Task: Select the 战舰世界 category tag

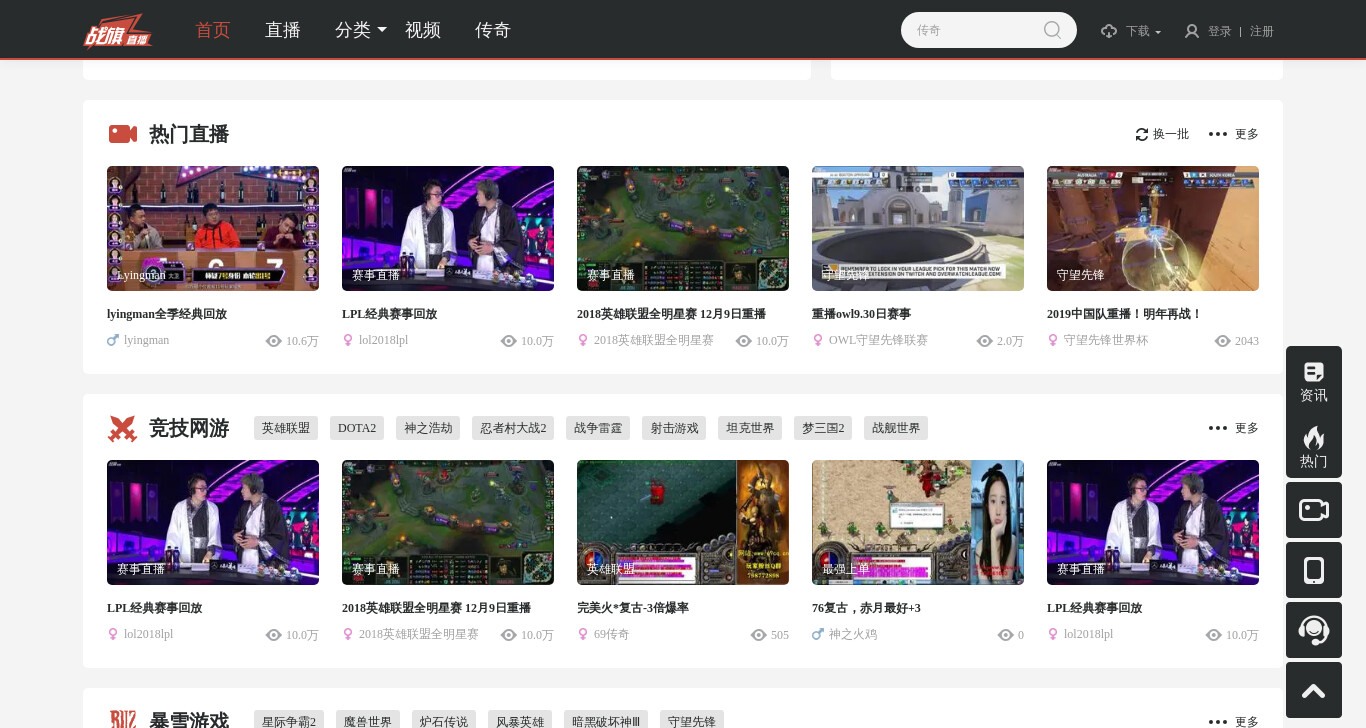Action: point(896,428)
